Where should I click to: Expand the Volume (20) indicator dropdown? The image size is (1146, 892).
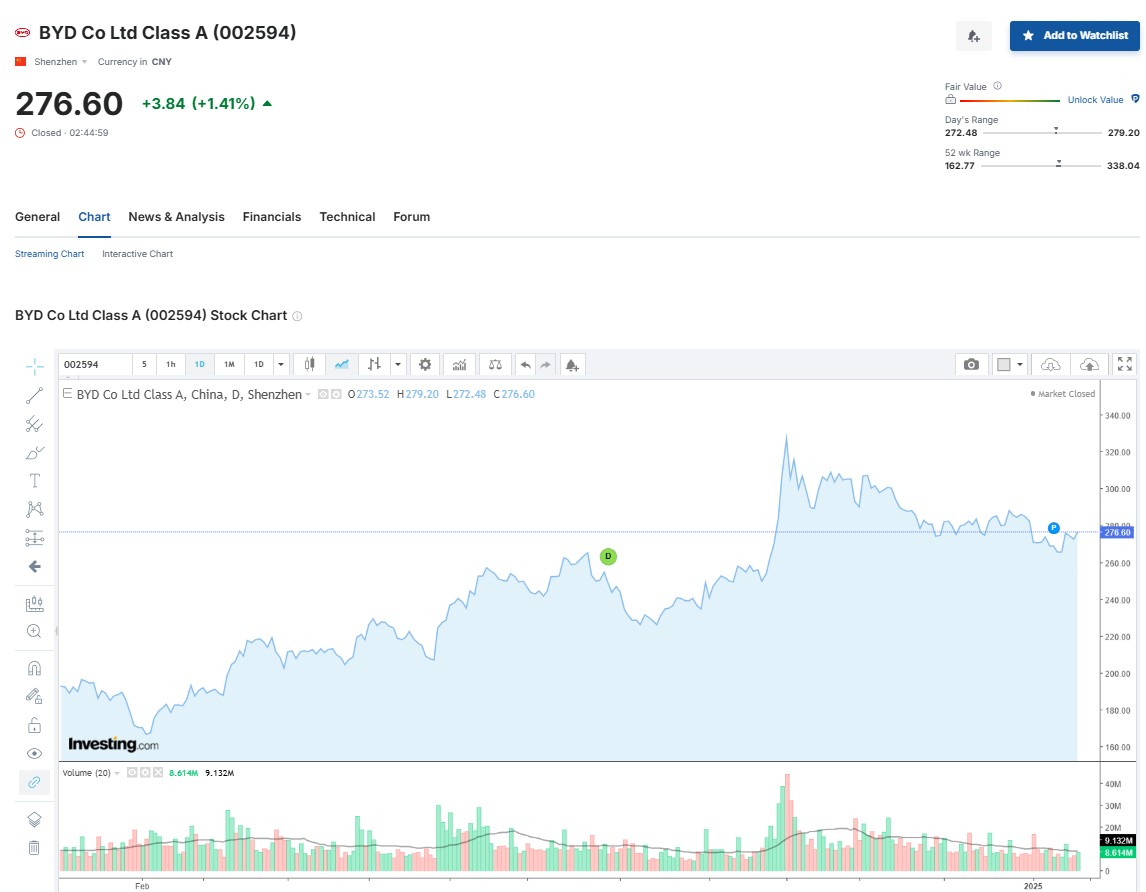coord(117,773)
